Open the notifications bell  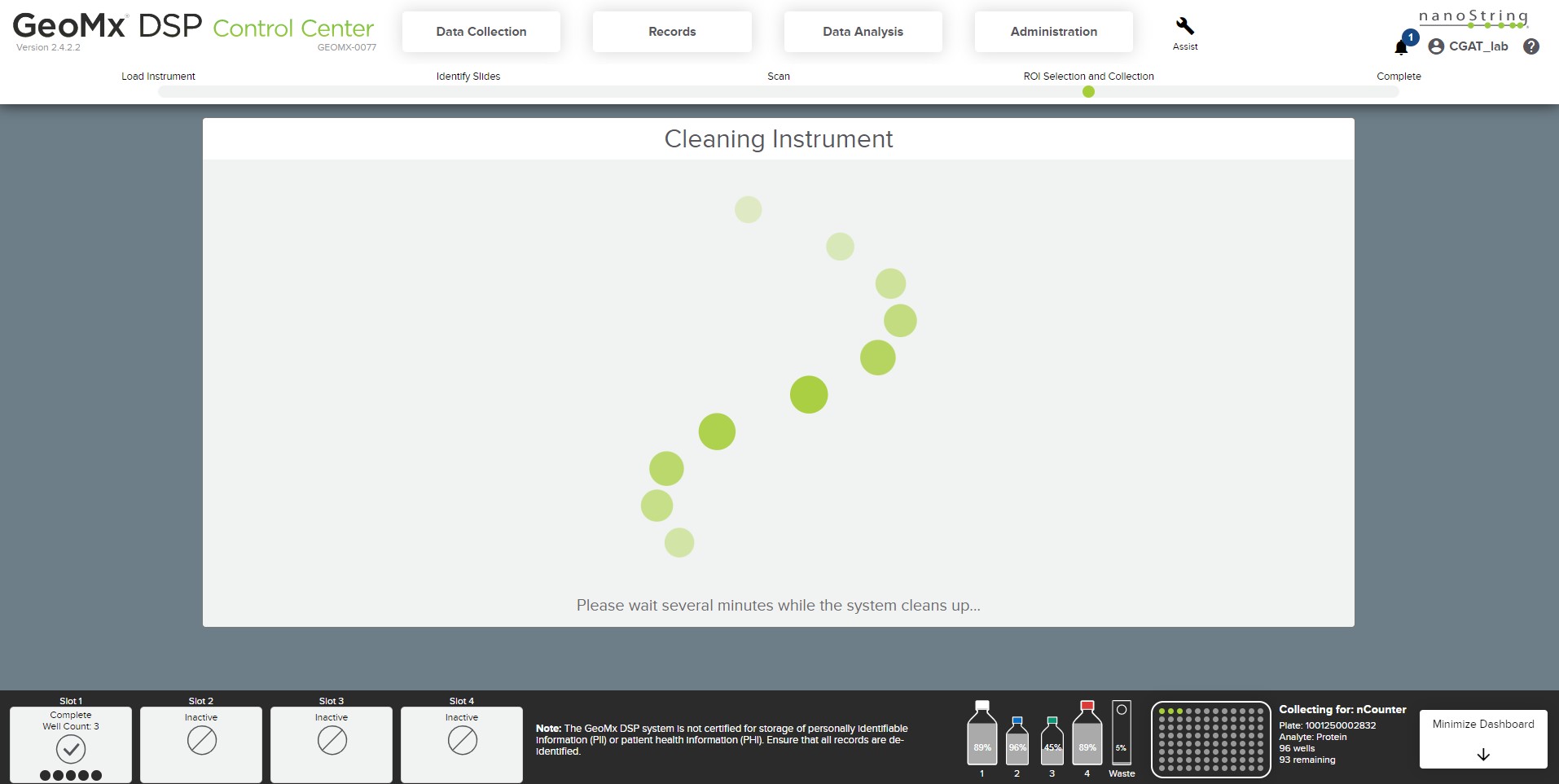pyautogui.click(x=1402, y=47)
